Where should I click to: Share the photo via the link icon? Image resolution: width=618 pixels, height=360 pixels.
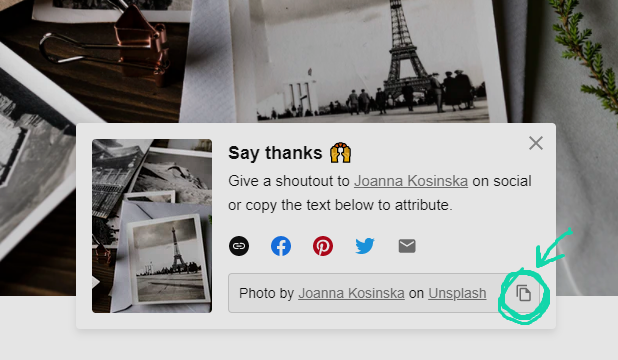coord(239,246)
